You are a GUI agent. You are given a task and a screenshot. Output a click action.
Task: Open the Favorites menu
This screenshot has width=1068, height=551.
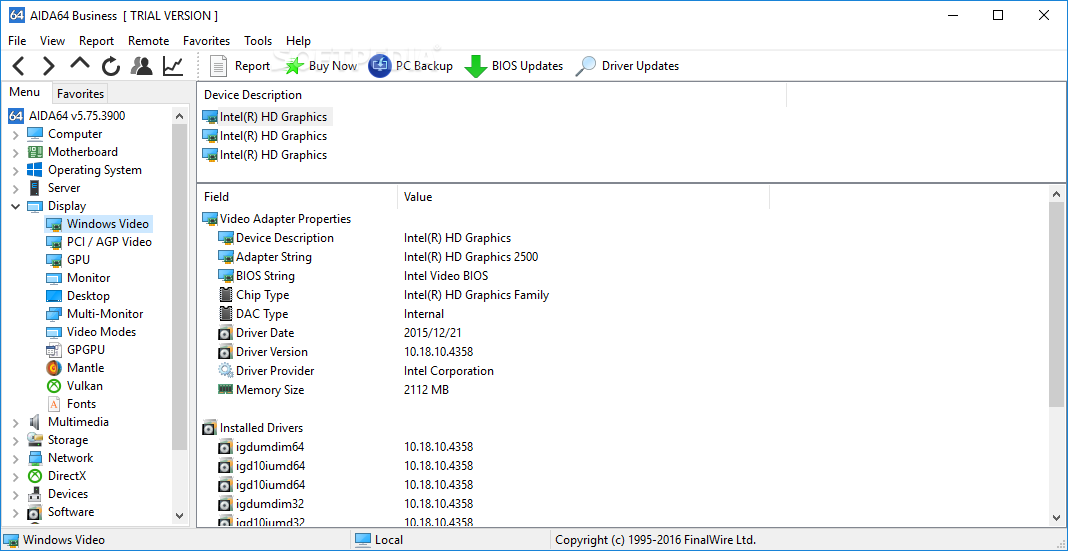click(206, 41)
